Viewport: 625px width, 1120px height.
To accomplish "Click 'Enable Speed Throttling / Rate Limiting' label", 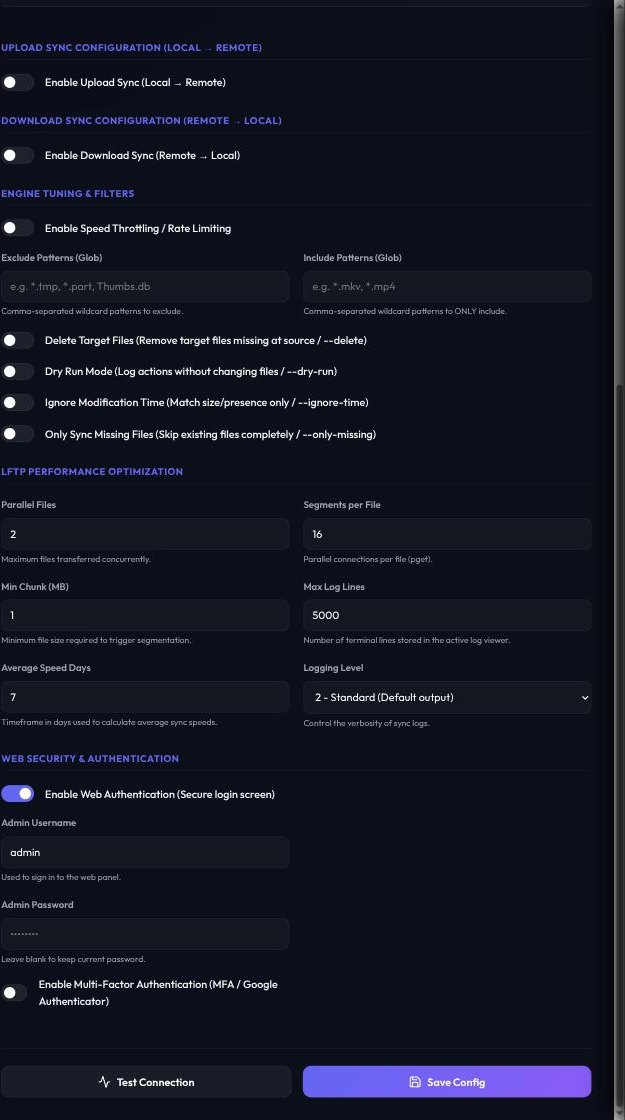I will click(138, 228).
